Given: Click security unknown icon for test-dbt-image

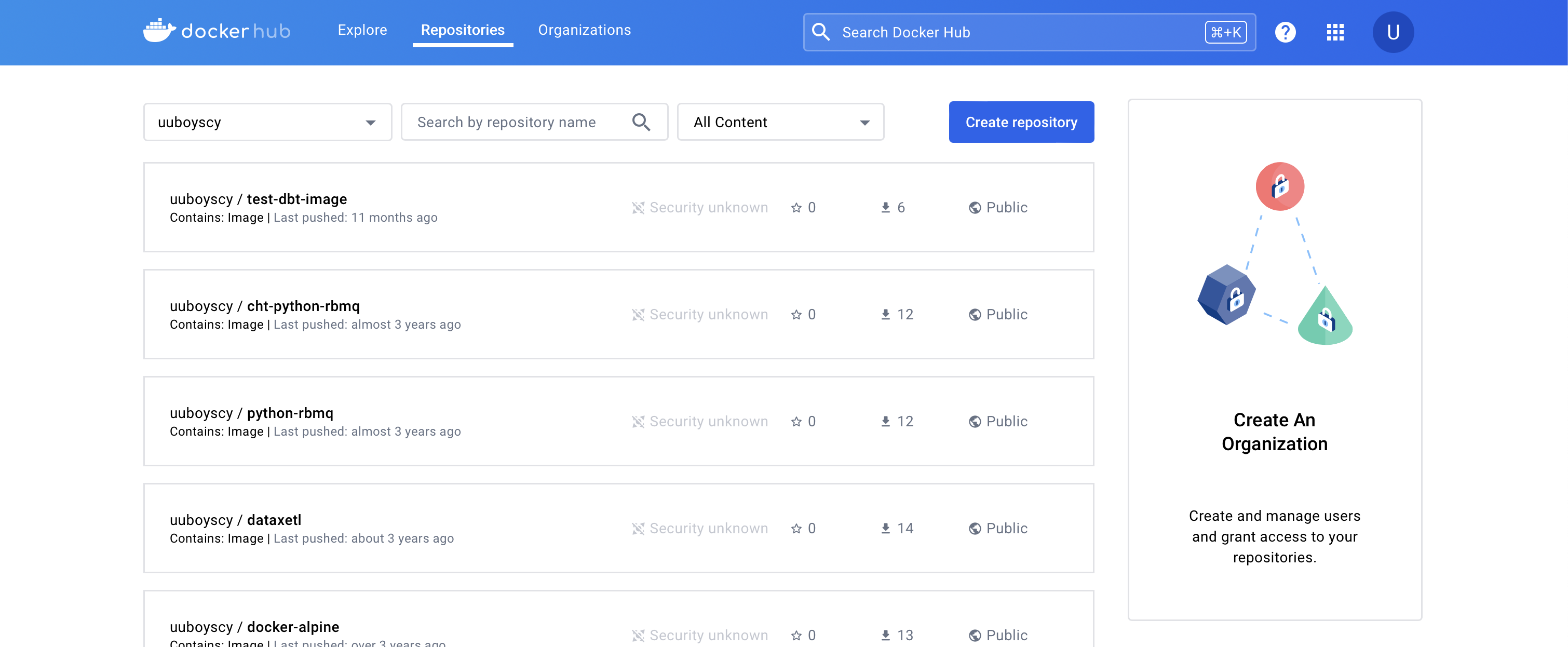Looking at the screenshot, I should pyautogui.click(x=638, y=208).
